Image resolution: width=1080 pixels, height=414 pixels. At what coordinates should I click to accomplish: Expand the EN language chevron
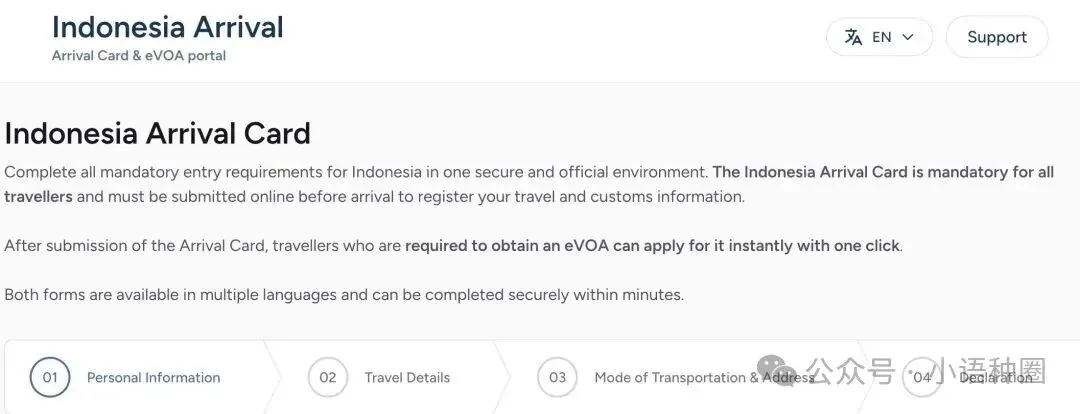tap(908, 37)
